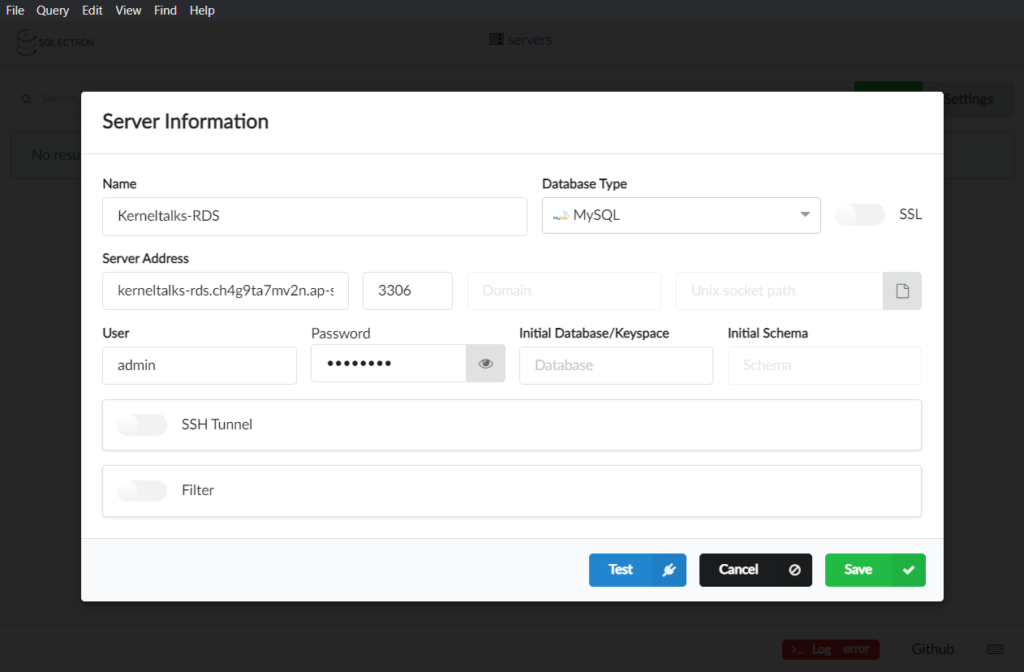The image size is (1024, 672).
Task: Show password with the eye icon
Action: [486, 363]
